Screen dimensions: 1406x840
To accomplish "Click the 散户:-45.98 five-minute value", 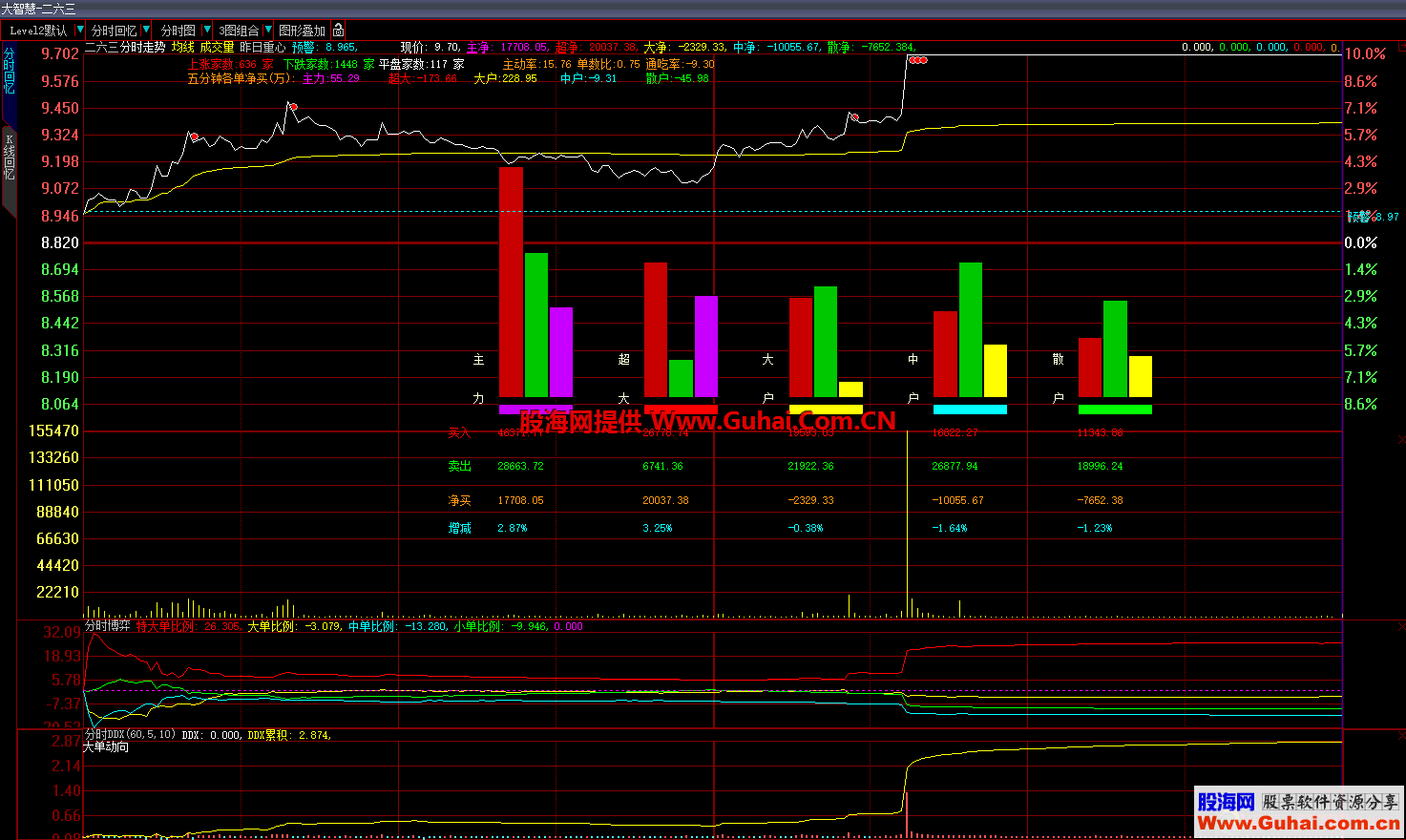I will tap(678, 78).
